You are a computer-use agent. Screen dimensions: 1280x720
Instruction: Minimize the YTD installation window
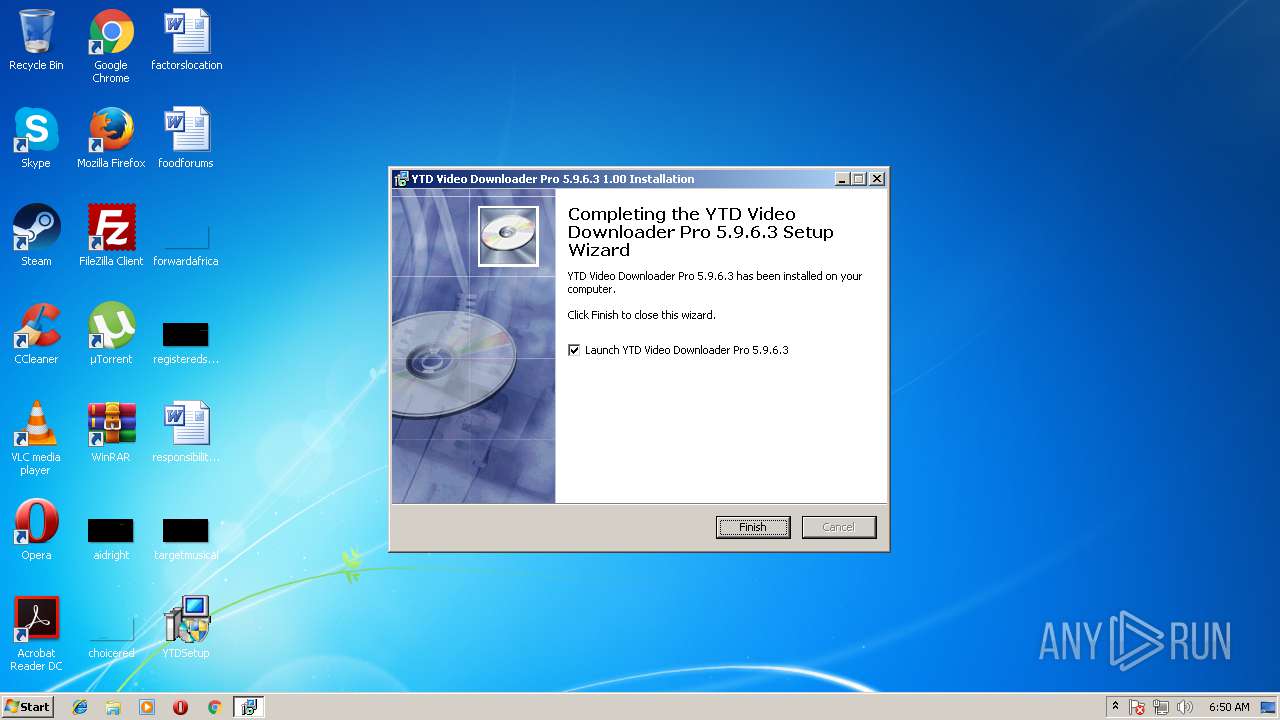(x=842, y=179)
